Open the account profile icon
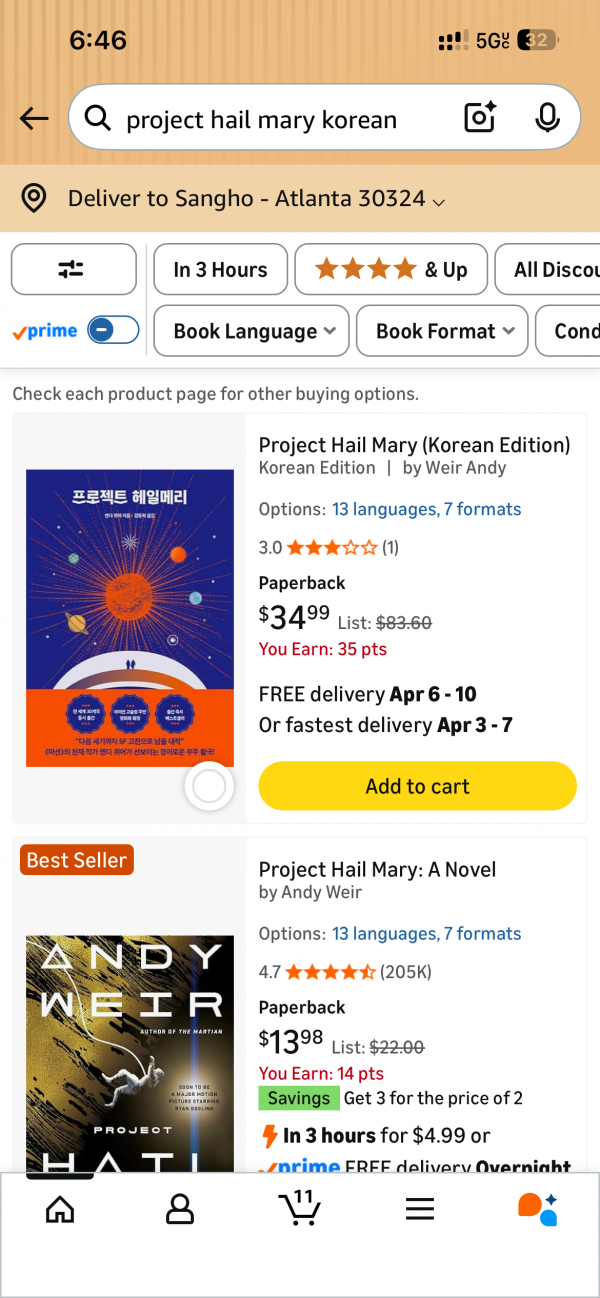The width and height of the screenshot is (600, 1298). pyautogui.click(x=180, y=1210)
